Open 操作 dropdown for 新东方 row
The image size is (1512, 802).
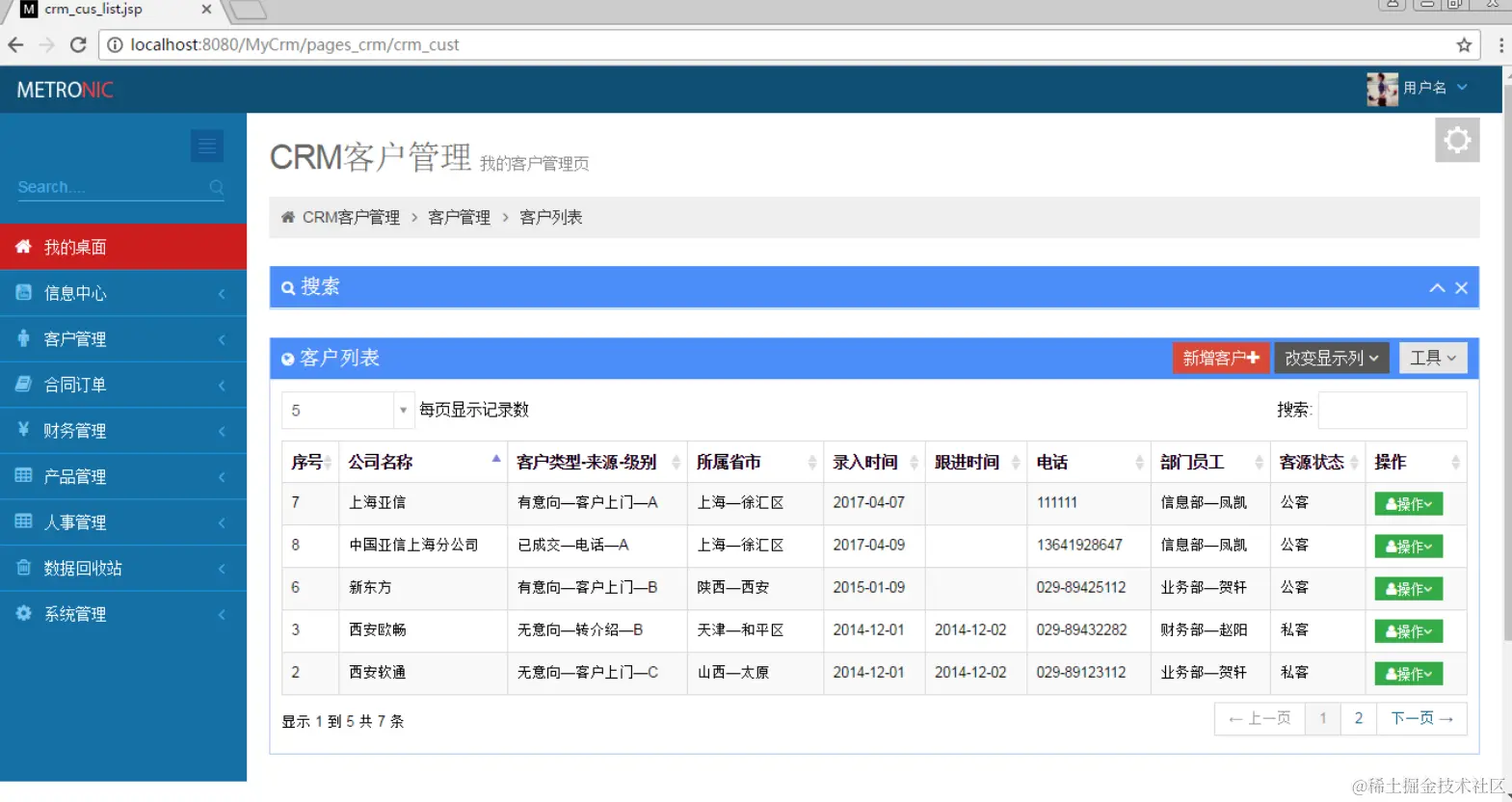point(1408,588)
